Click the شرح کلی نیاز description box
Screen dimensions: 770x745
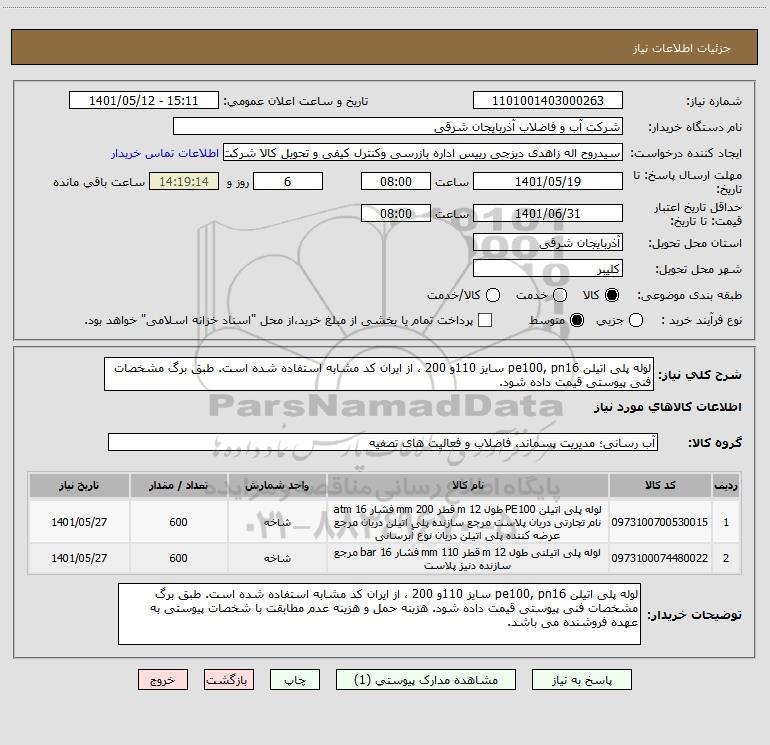[379, 374]
